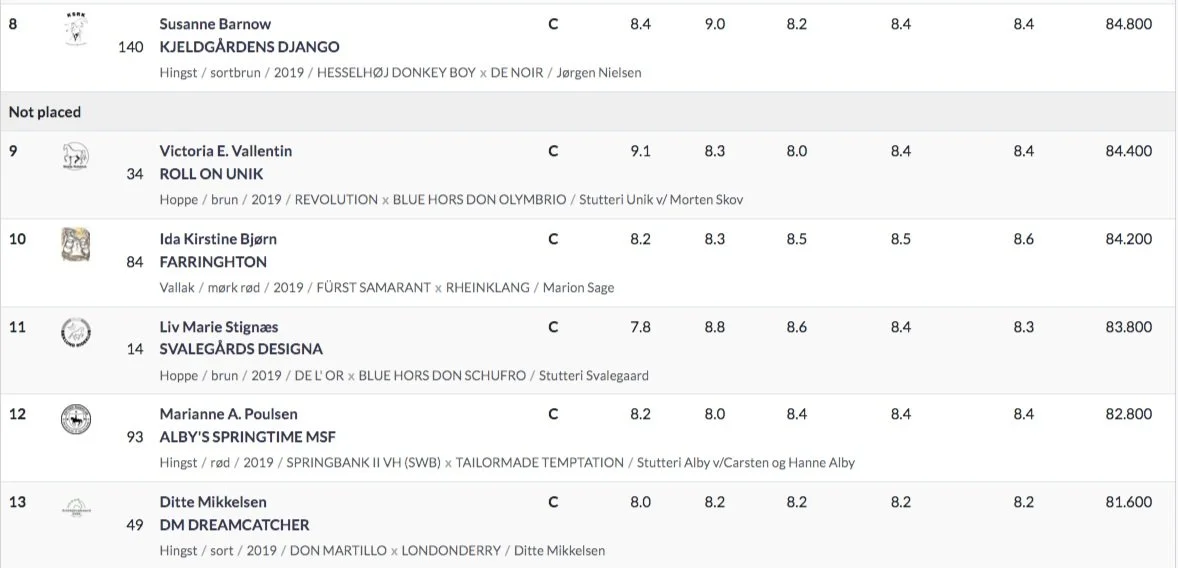Open rider Liv Marie Stignæs
This screenshot has width=1178, height=568.
[x=219, y=327]
